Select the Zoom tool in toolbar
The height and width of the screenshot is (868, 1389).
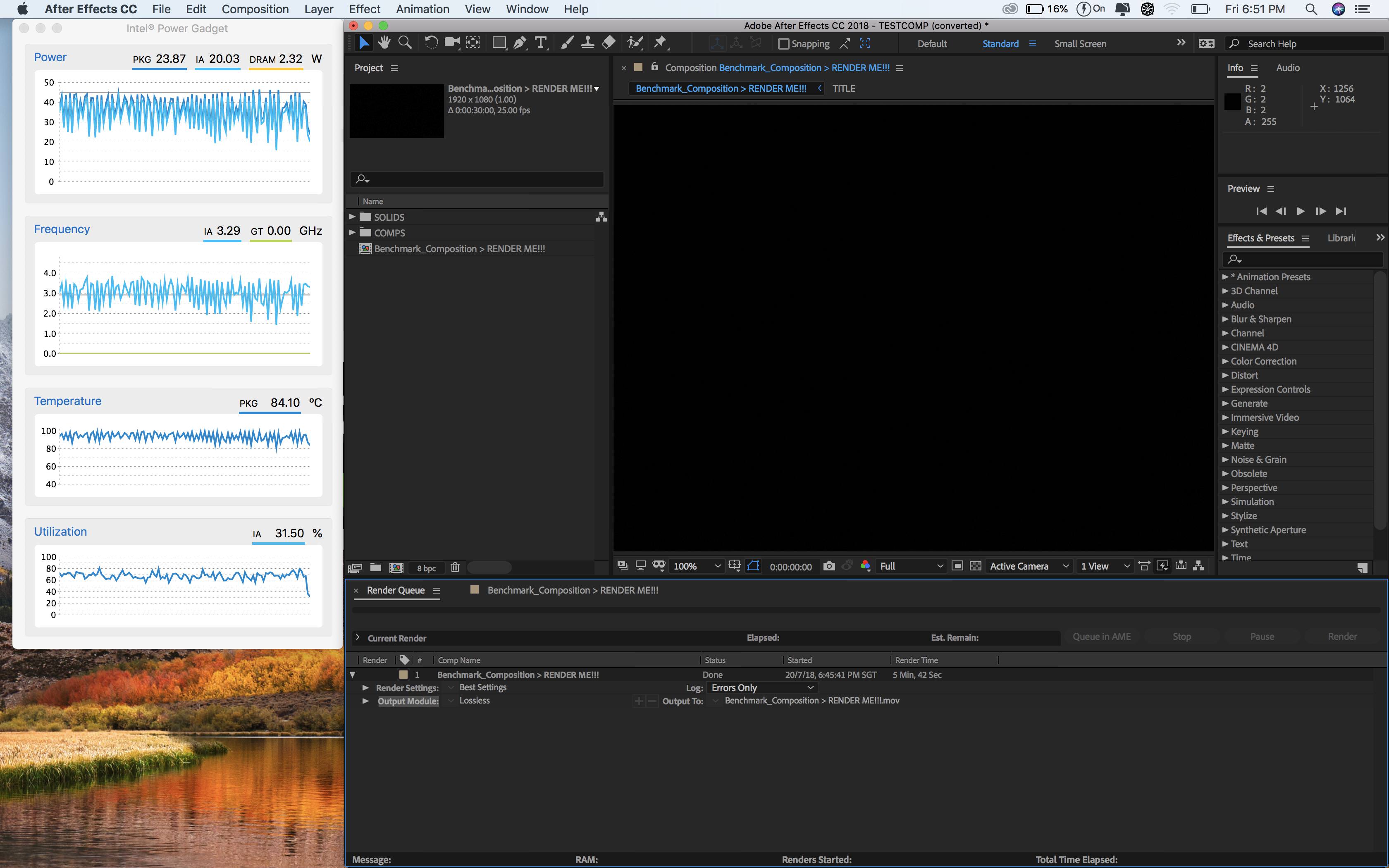[x=405, y=43]
